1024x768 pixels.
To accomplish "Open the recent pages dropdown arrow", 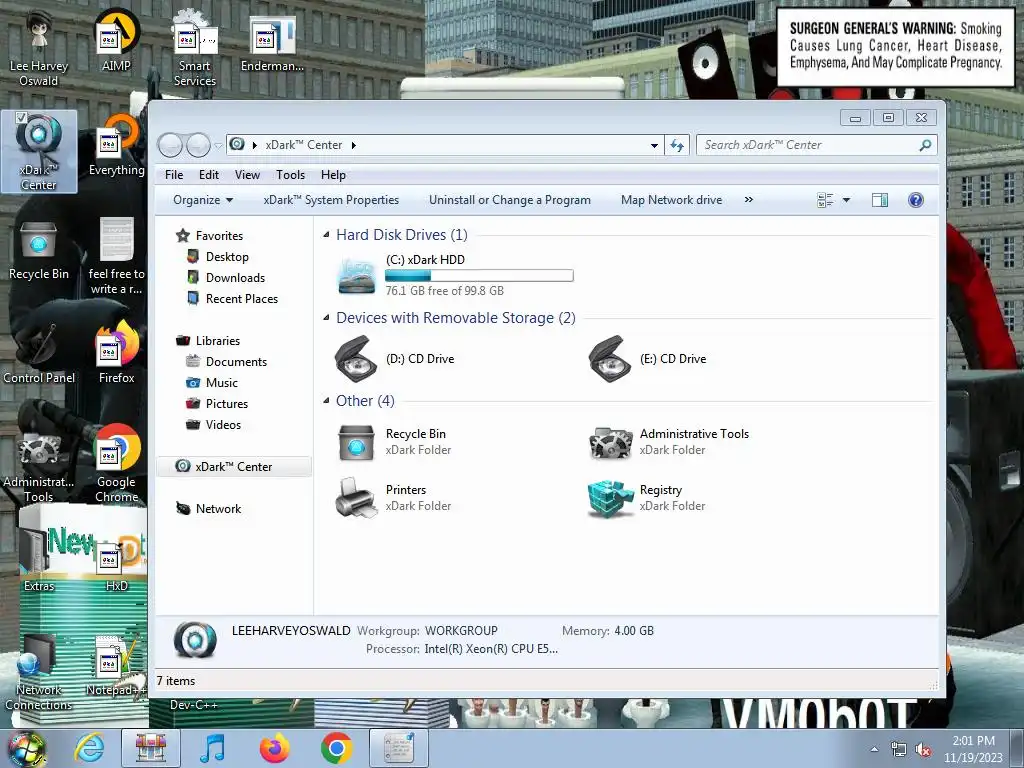I will [218, 146].
